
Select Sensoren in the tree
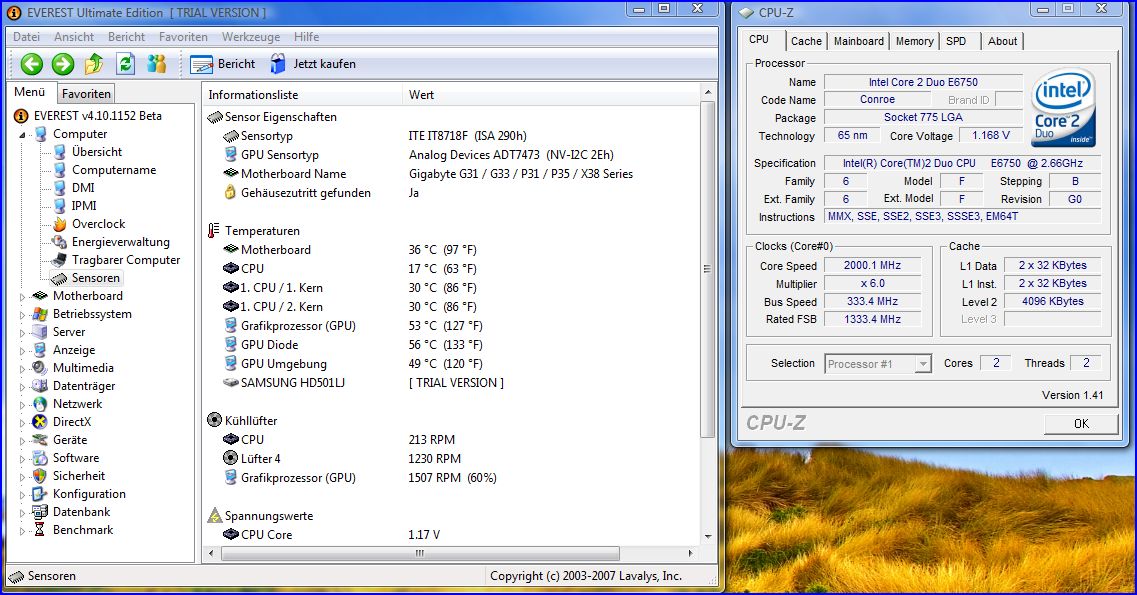click(x=95, y=278)
